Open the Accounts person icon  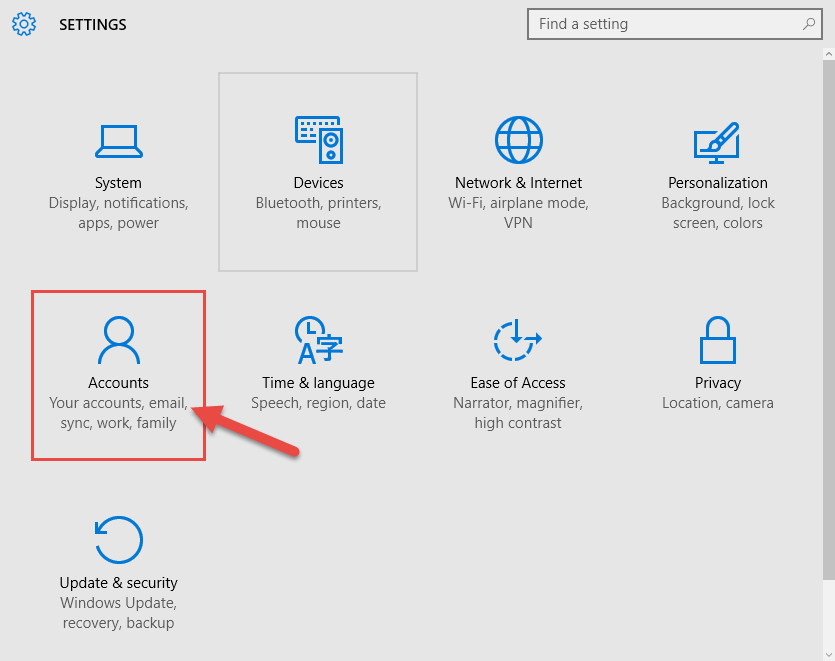coord(119,340)
